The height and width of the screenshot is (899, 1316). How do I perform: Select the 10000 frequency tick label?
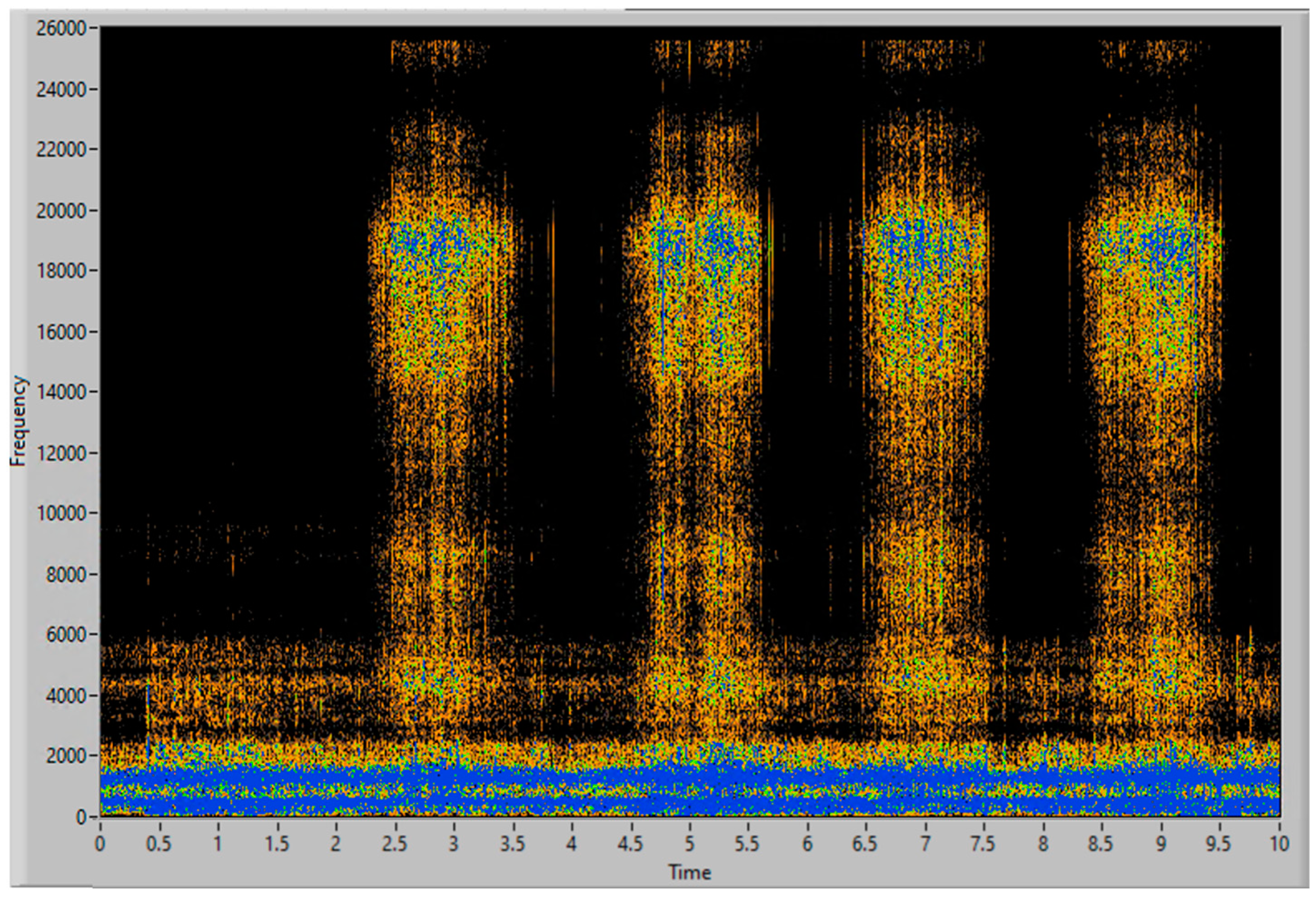[61, 514]
